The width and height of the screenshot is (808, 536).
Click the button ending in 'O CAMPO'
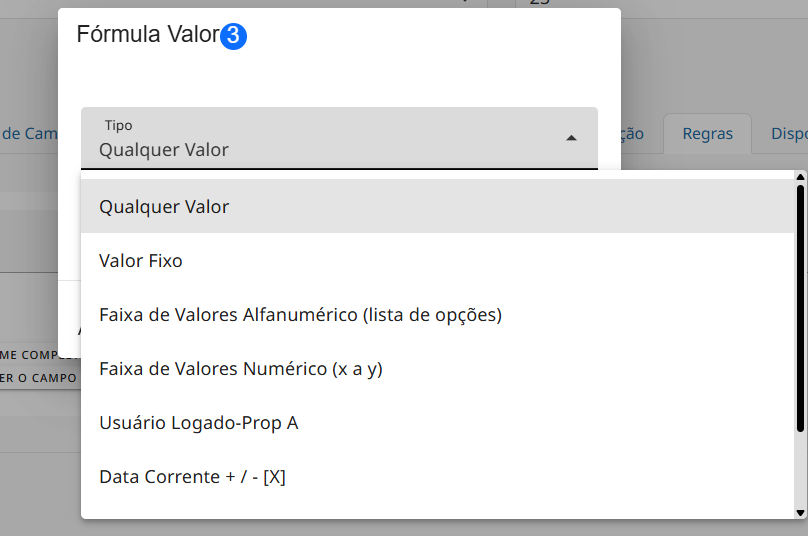pos(38,378)
